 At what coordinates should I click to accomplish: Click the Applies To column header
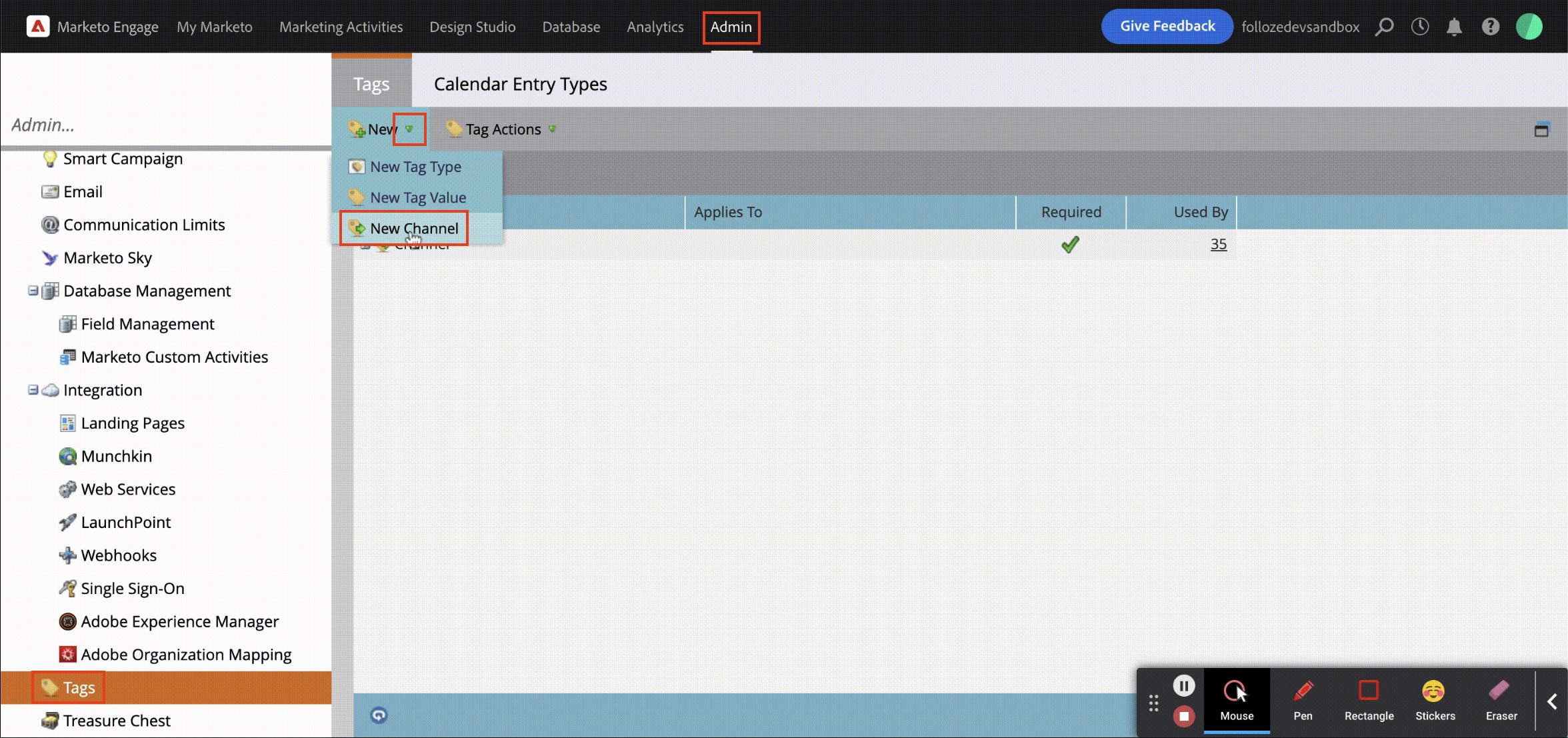(850, 212)
